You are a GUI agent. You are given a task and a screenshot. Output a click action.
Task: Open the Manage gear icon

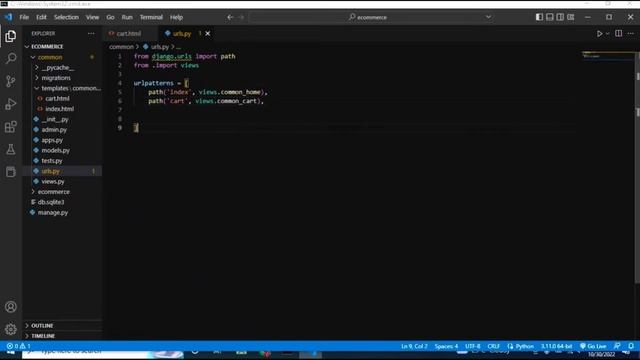pos(11,329)
